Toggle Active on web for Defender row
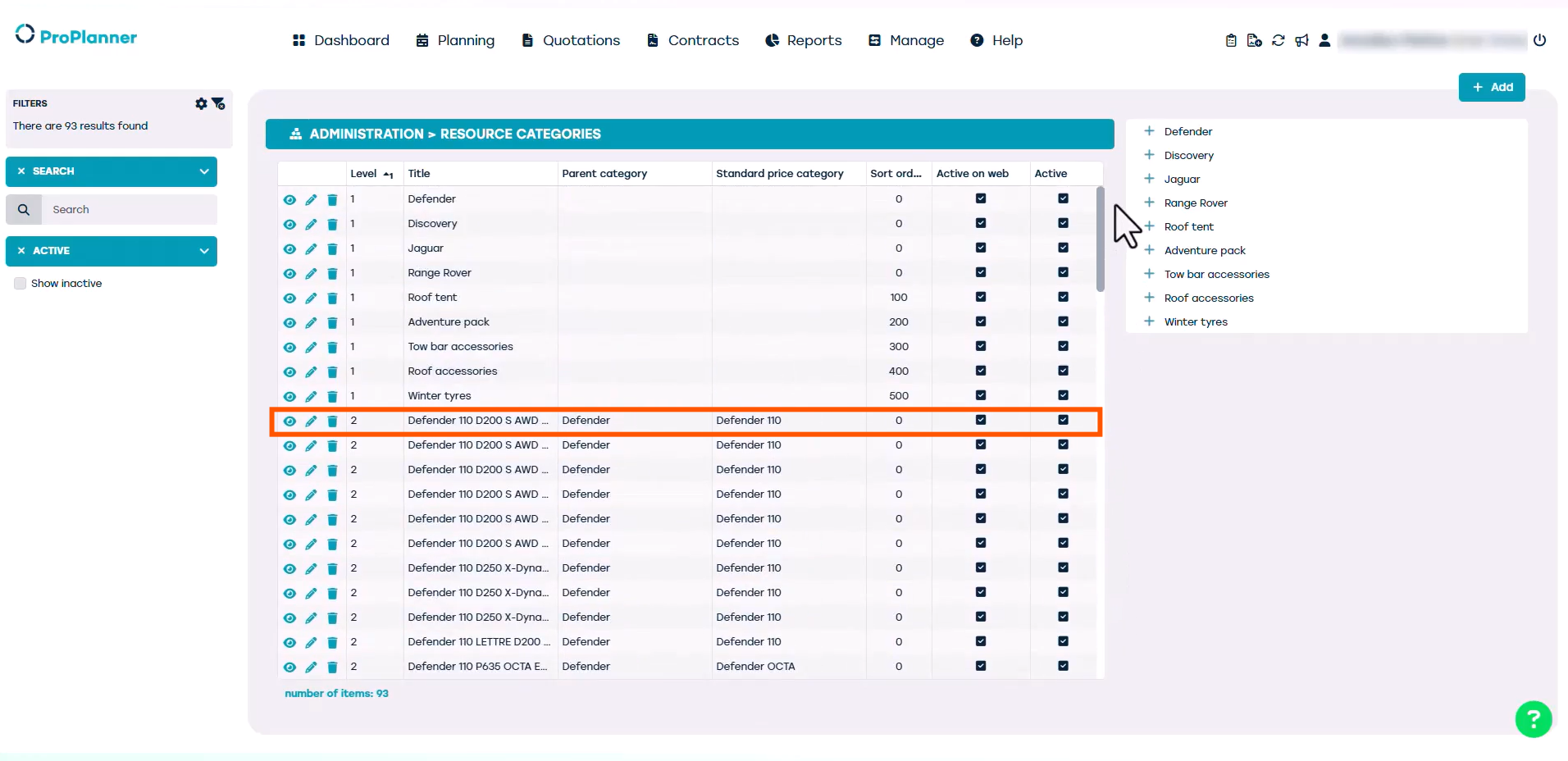The width and height of the screenshot is (1568, 761). click(981, 198)
